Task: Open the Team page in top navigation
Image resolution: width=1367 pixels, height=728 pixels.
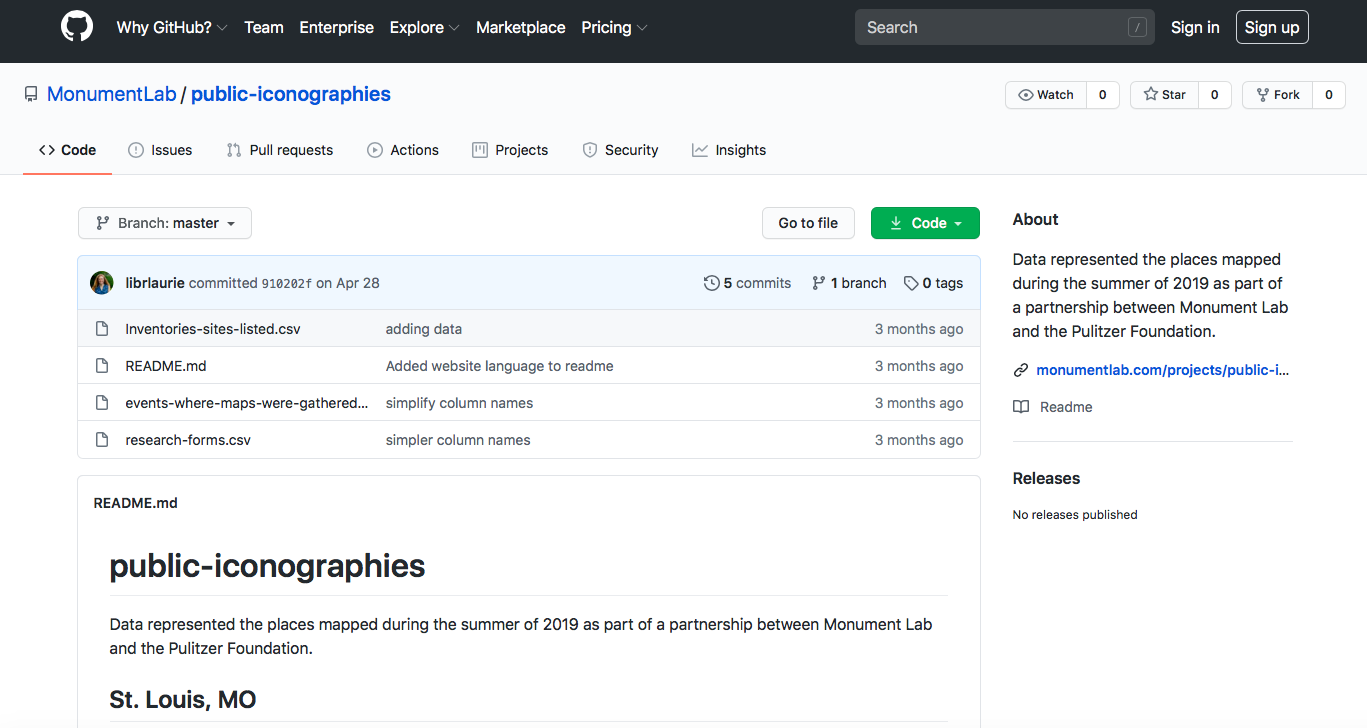Action: [x=264, y=27]
